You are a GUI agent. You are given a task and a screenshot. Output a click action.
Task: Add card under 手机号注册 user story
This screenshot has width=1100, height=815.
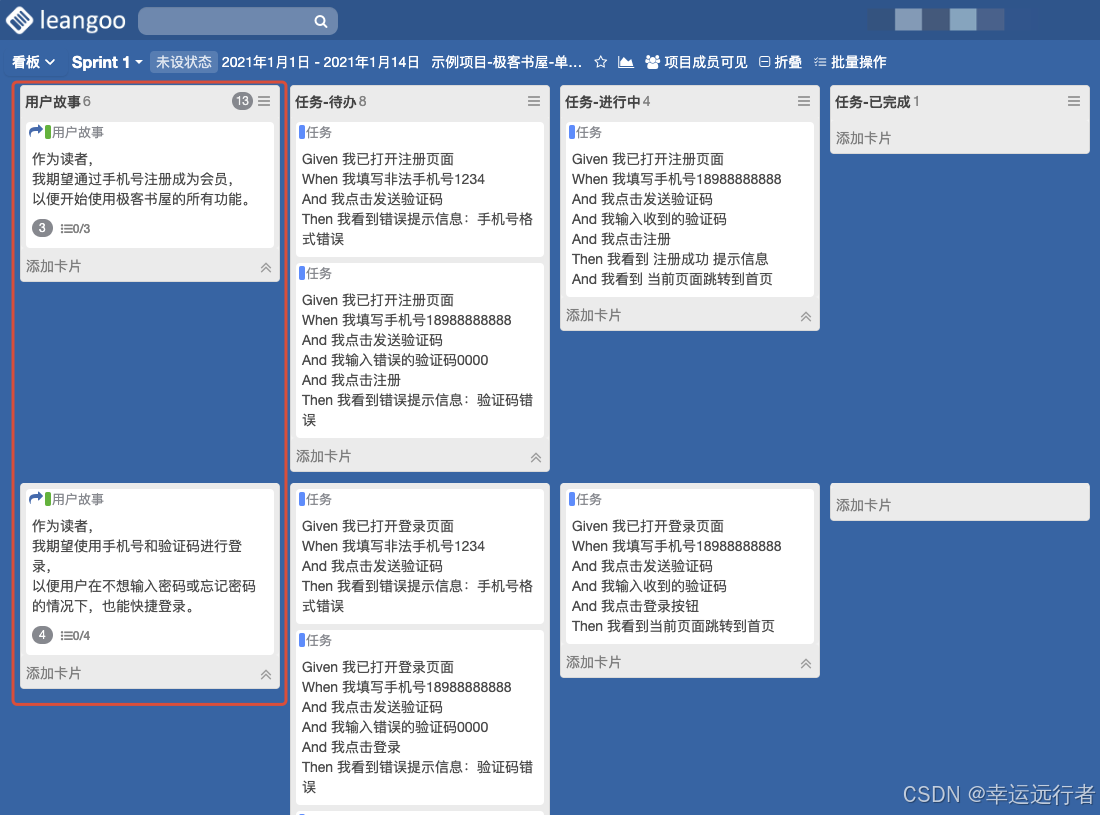point(53,267)
